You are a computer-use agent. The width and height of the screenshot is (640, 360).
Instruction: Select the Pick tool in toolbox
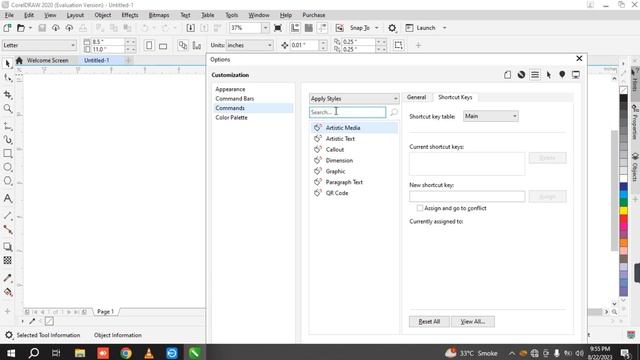click(7, 64)
